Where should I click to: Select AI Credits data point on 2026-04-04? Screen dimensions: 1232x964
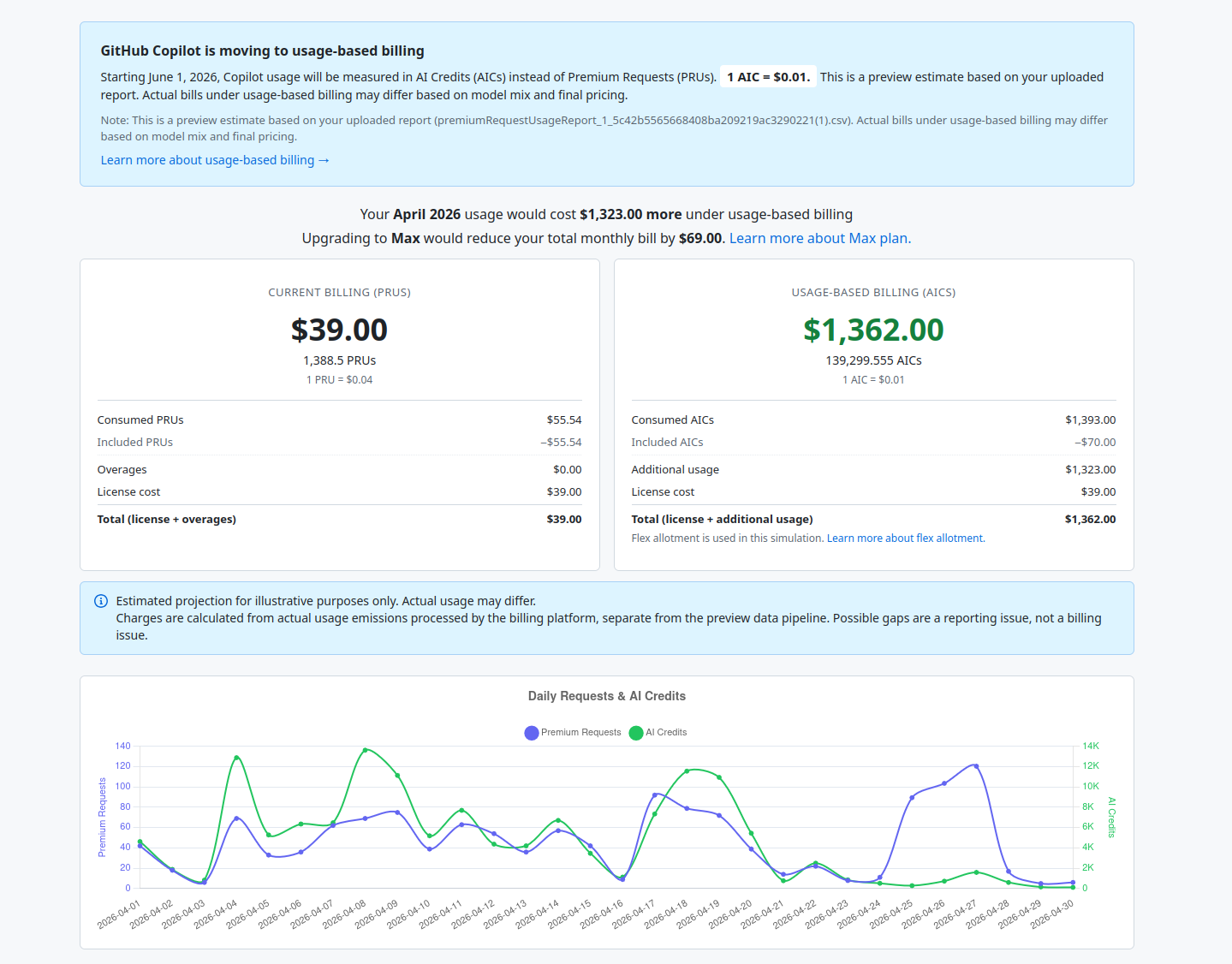(x=237, y=758)
